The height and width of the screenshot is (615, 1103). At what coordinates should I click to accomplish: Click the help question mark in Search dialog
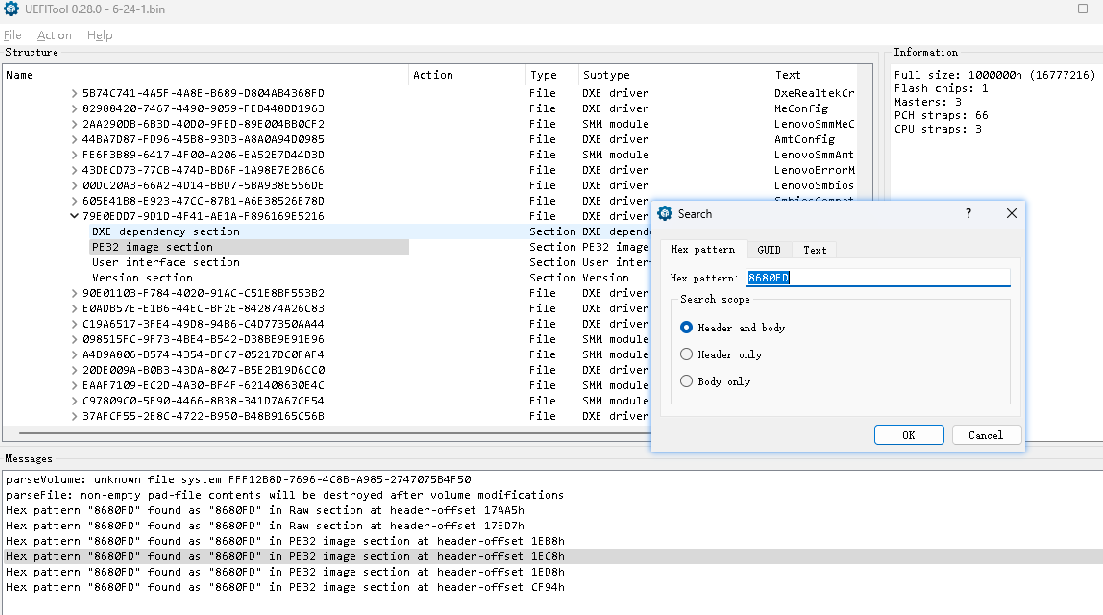point(969,213)
